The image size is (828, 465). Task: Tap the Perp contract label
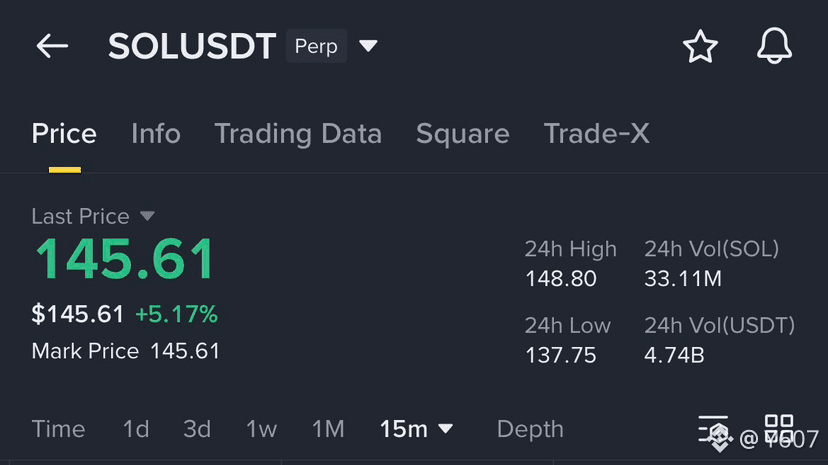[x=316, y=46]
